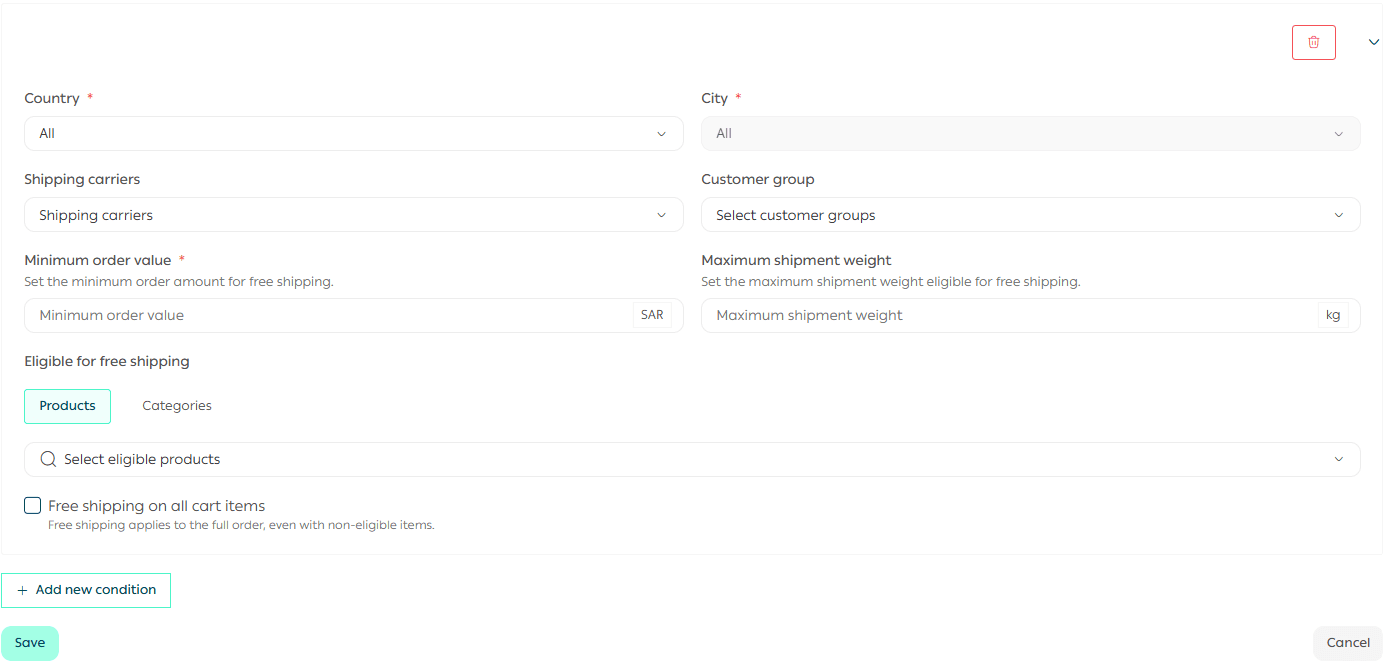Image resolution: width=1387 pixels, height=670 pixels.
Task: Open the City dropdown
Action: 1030,134
